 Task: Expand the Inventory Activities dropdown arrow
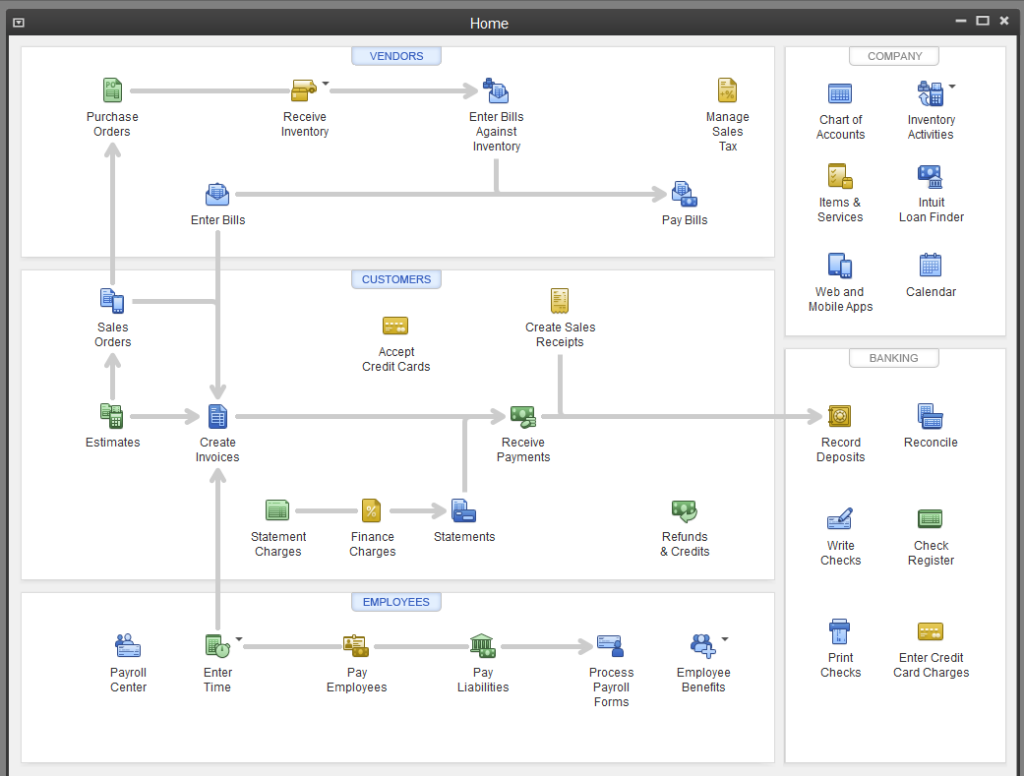pos(952,87)
